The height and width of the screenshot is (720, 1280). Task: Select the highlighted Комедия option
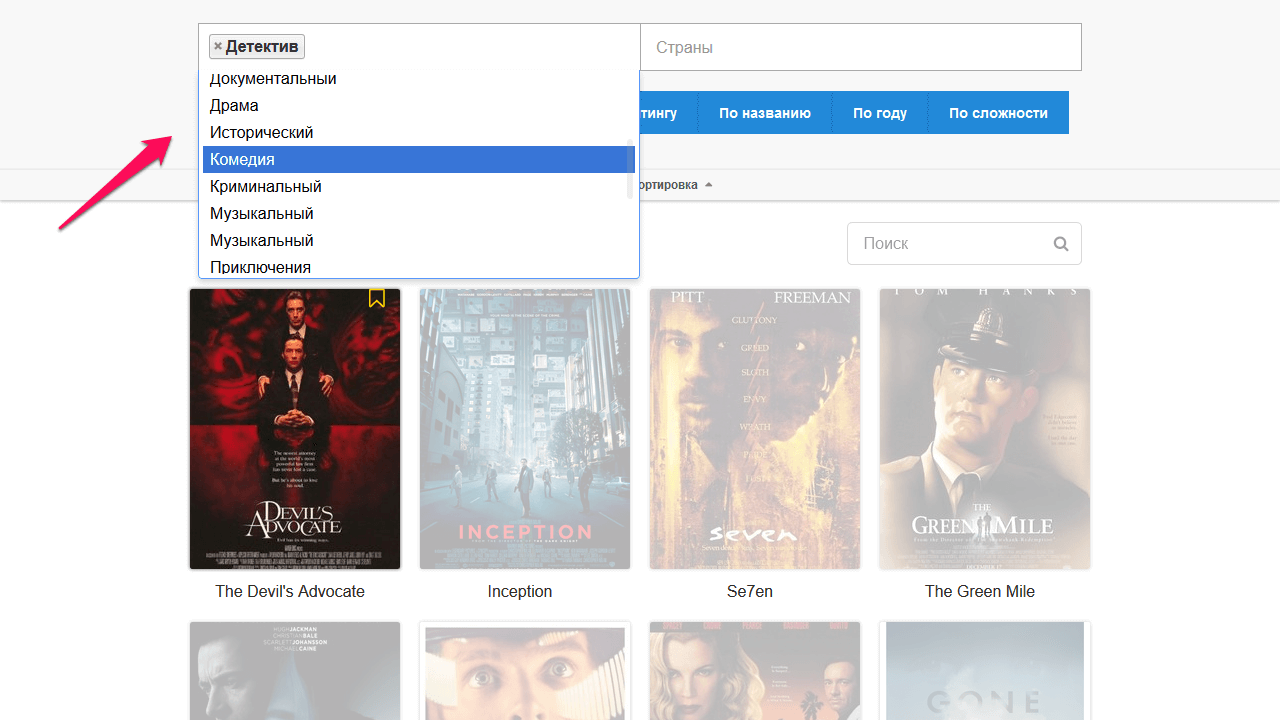coord(419,160)
